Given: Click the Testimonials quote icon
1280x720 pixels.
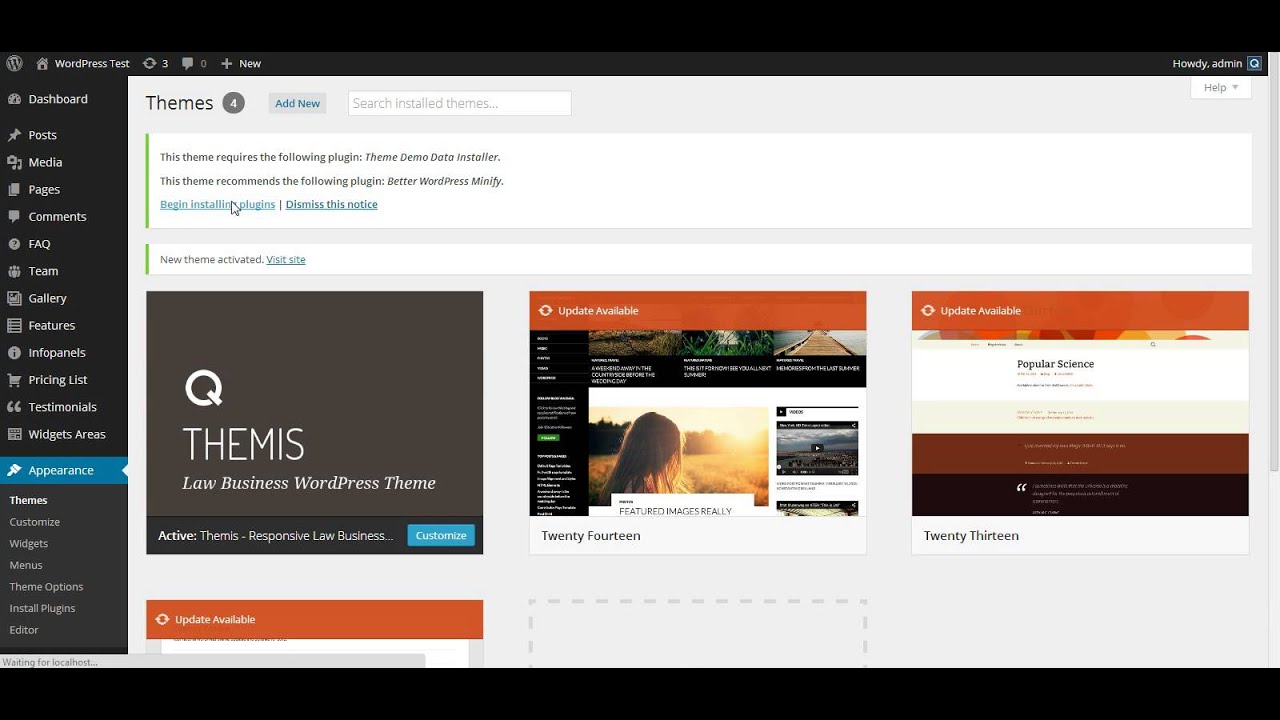Looking at the screenshot, I should pyautogui.click(x=14, y=407).
